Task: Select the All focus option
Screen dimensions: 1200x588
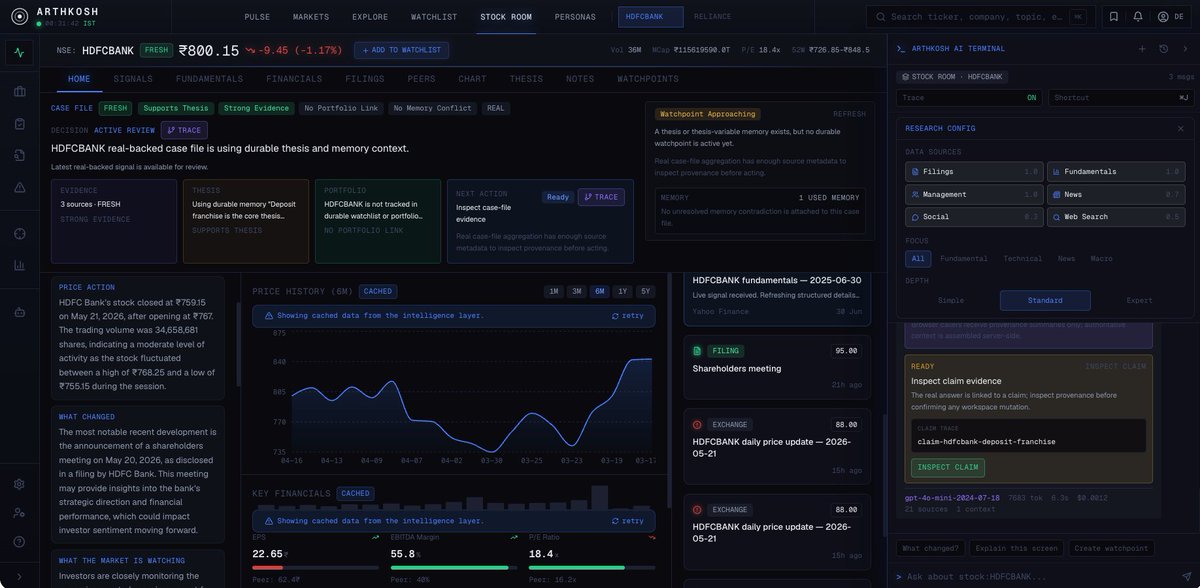Action: pyautogui.click(x=917, y=259)
